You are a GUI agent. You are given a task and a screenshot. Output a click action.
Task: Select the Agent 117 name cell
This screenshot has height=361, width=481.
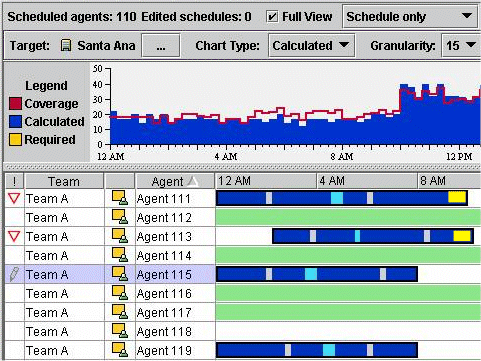(175, 313)
